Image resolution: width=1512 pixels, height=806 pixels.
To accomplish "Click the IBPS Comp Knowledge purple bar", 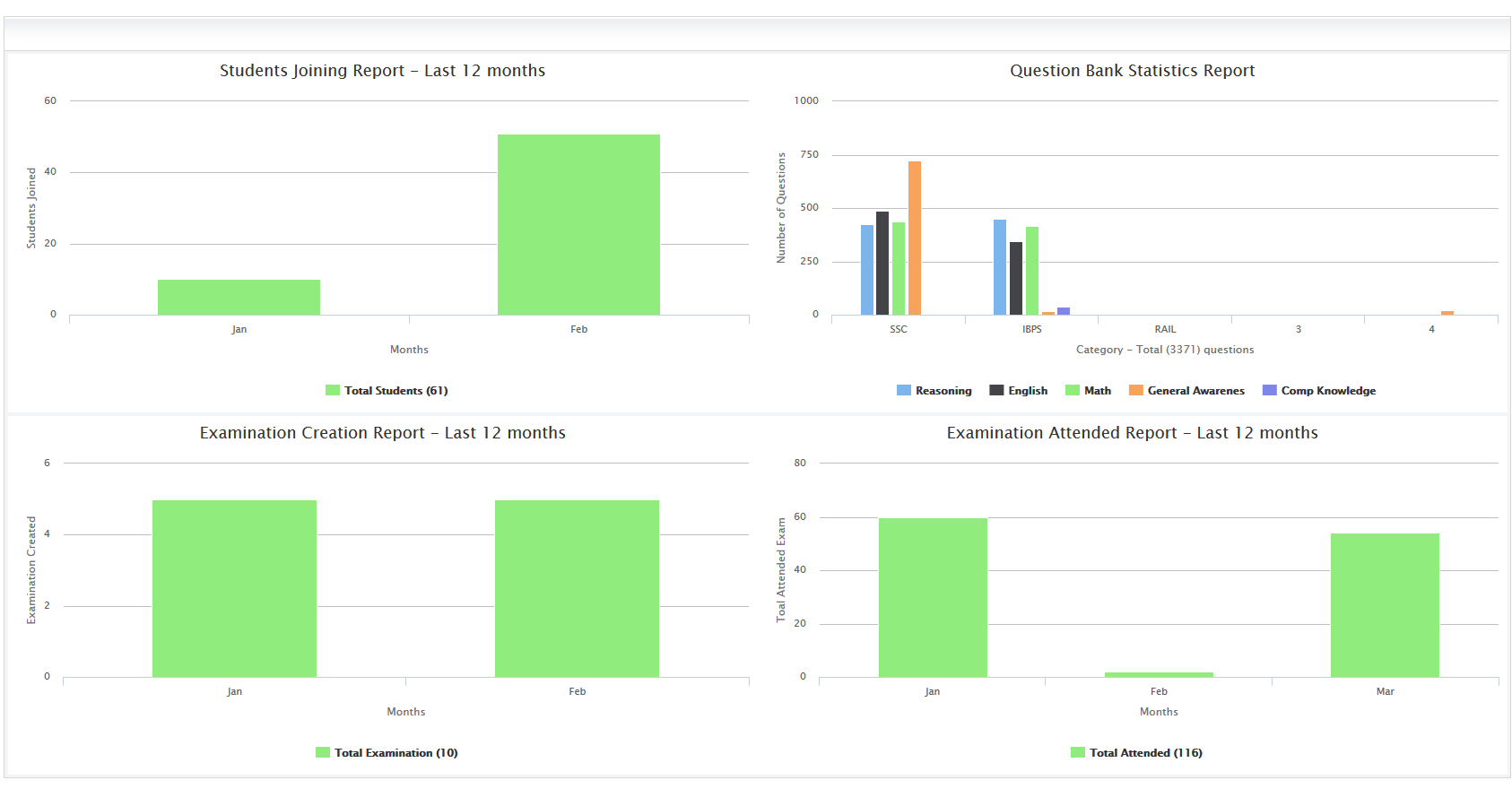I will [x=1064, y=311].
